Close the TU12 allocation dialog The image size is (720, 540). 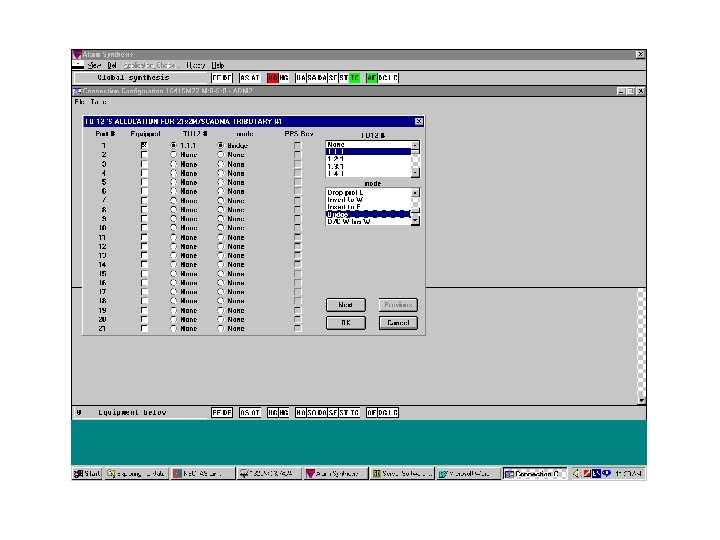[419, 121]
